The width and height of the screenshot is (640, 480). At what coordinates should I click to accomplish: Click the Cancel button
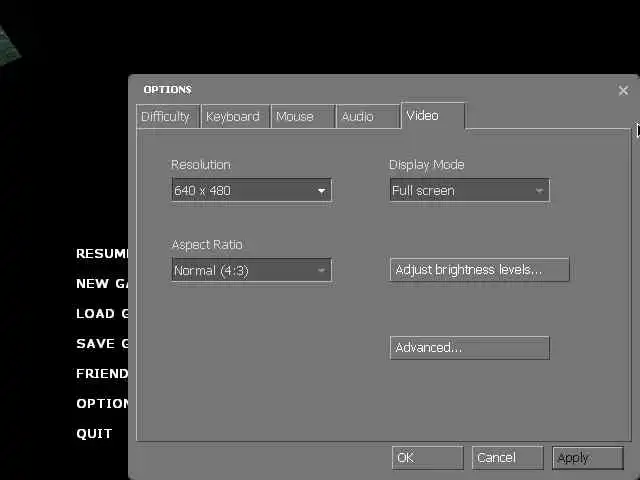point(507,458)
